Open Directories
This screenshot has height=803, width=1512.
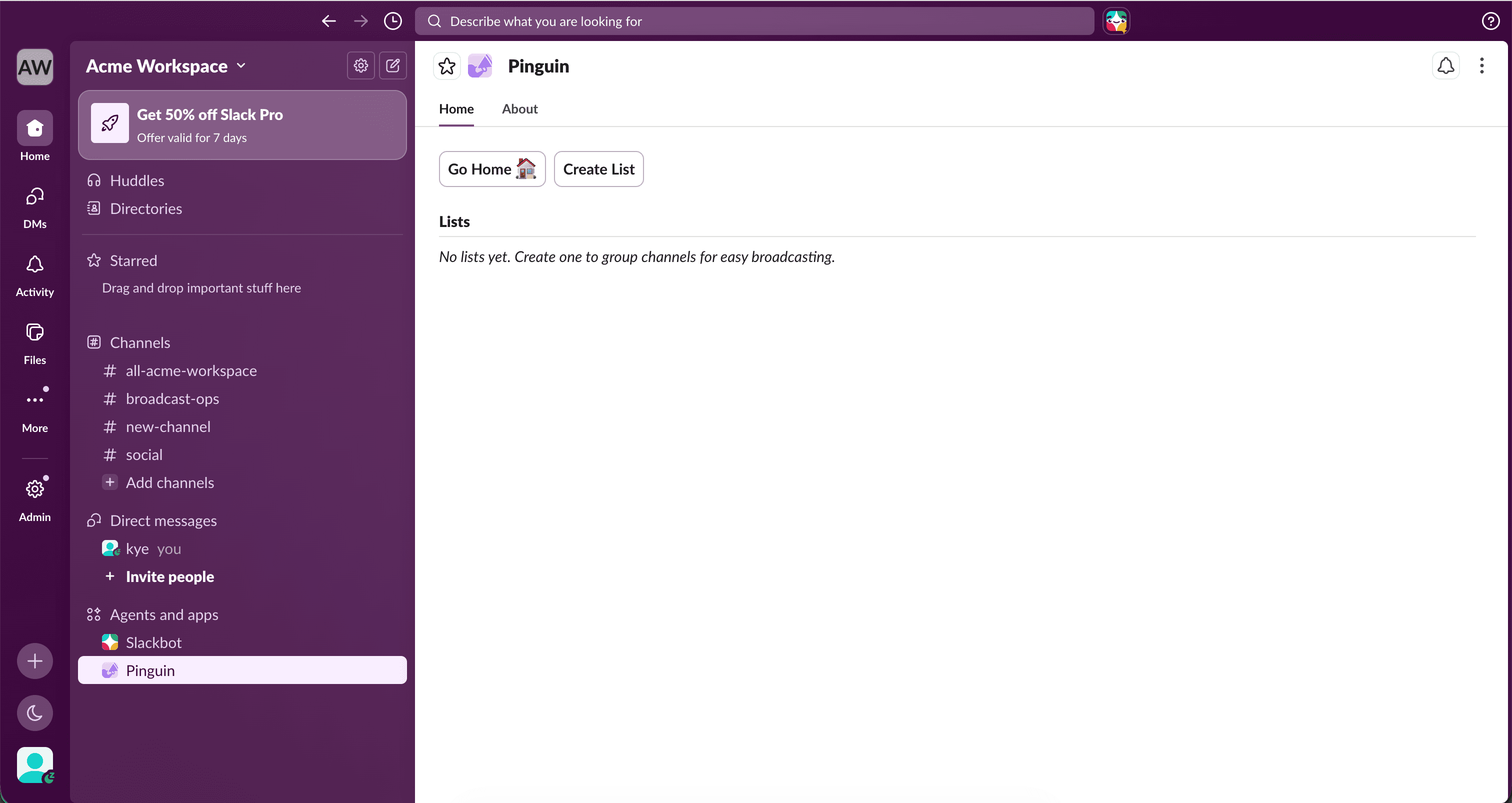click(x=242, y=208)
